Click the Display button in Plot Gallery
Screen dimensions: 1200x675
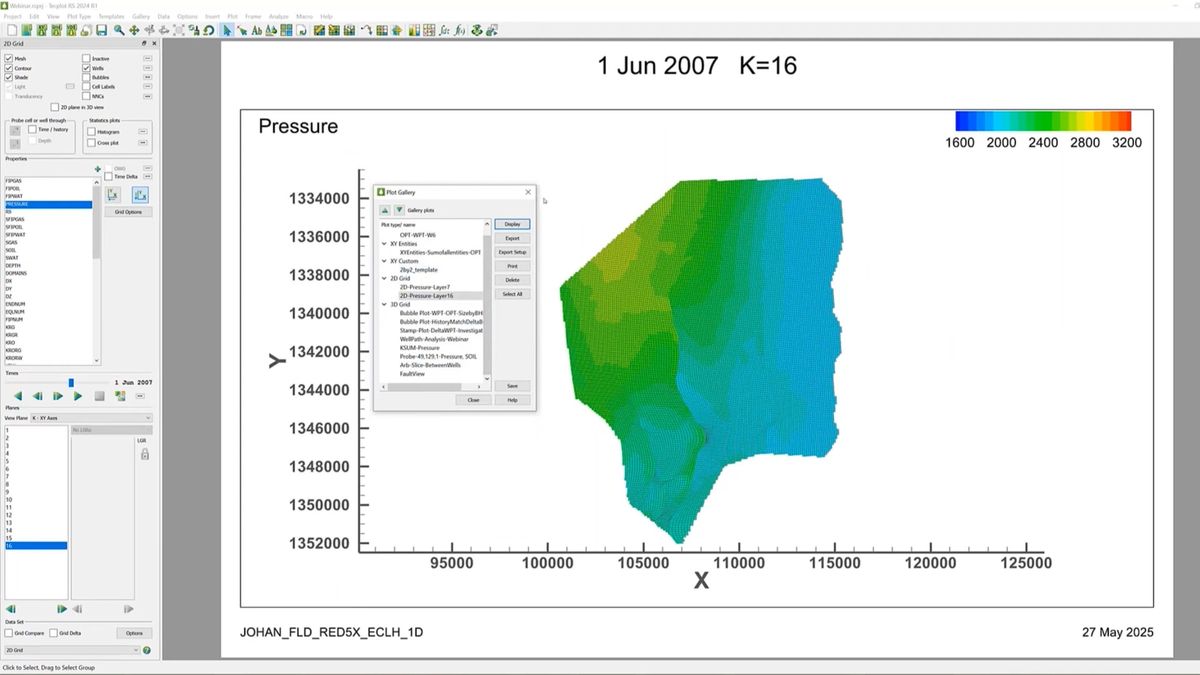[x=512, y=222]
